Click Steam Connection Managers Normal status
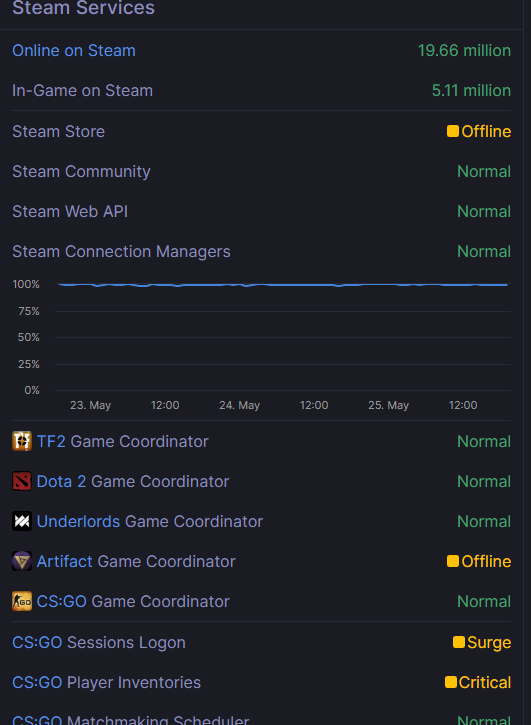 coord(484,252)
